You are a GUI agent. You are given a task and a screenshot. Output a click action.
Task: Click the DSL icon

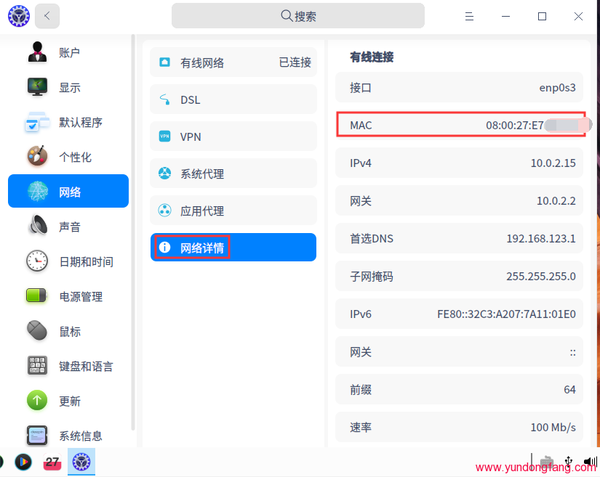point(165,99)
